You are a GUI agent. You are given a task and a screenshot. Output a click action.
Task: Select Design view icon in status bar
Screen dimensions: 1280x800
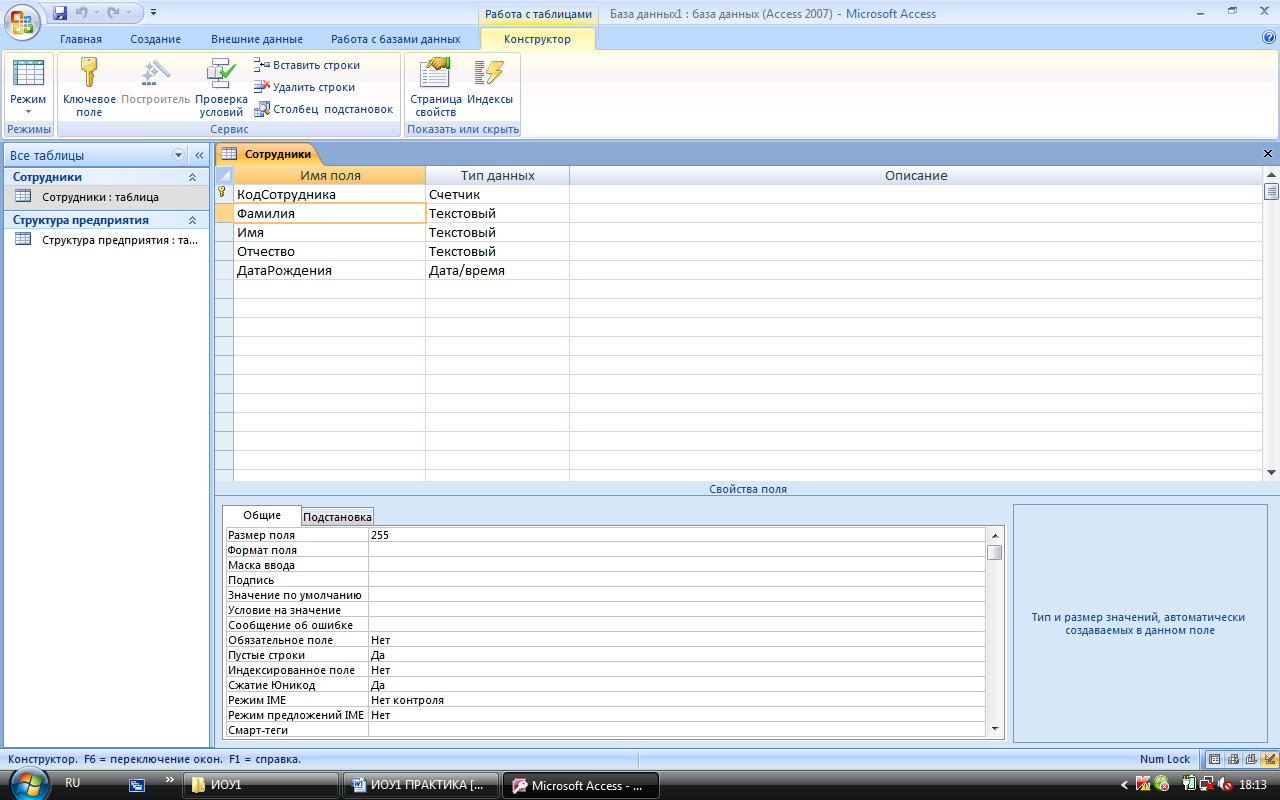point(1269,759)
